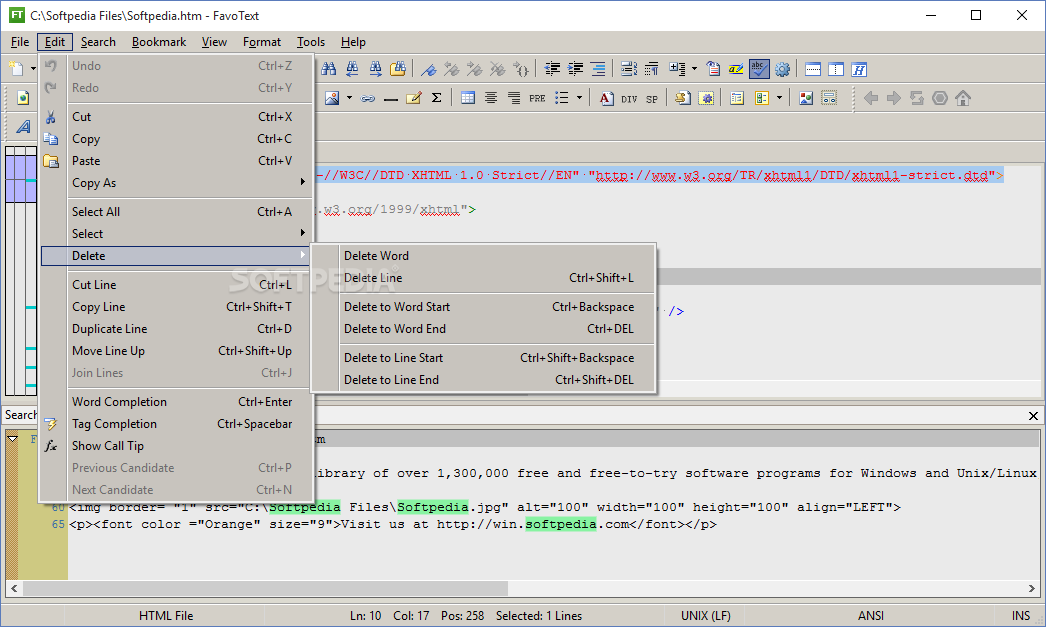Click the sort lines icon
Viewport: 1046px width, 627px height.
coord(628,69)
